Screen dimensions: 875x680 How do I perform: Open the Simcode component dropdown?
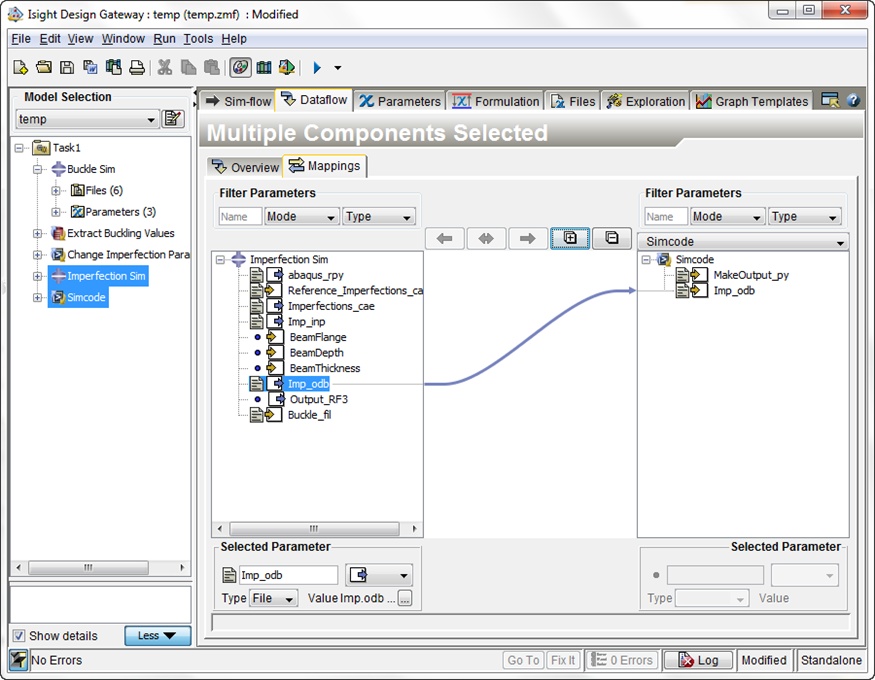click(743, 242)
